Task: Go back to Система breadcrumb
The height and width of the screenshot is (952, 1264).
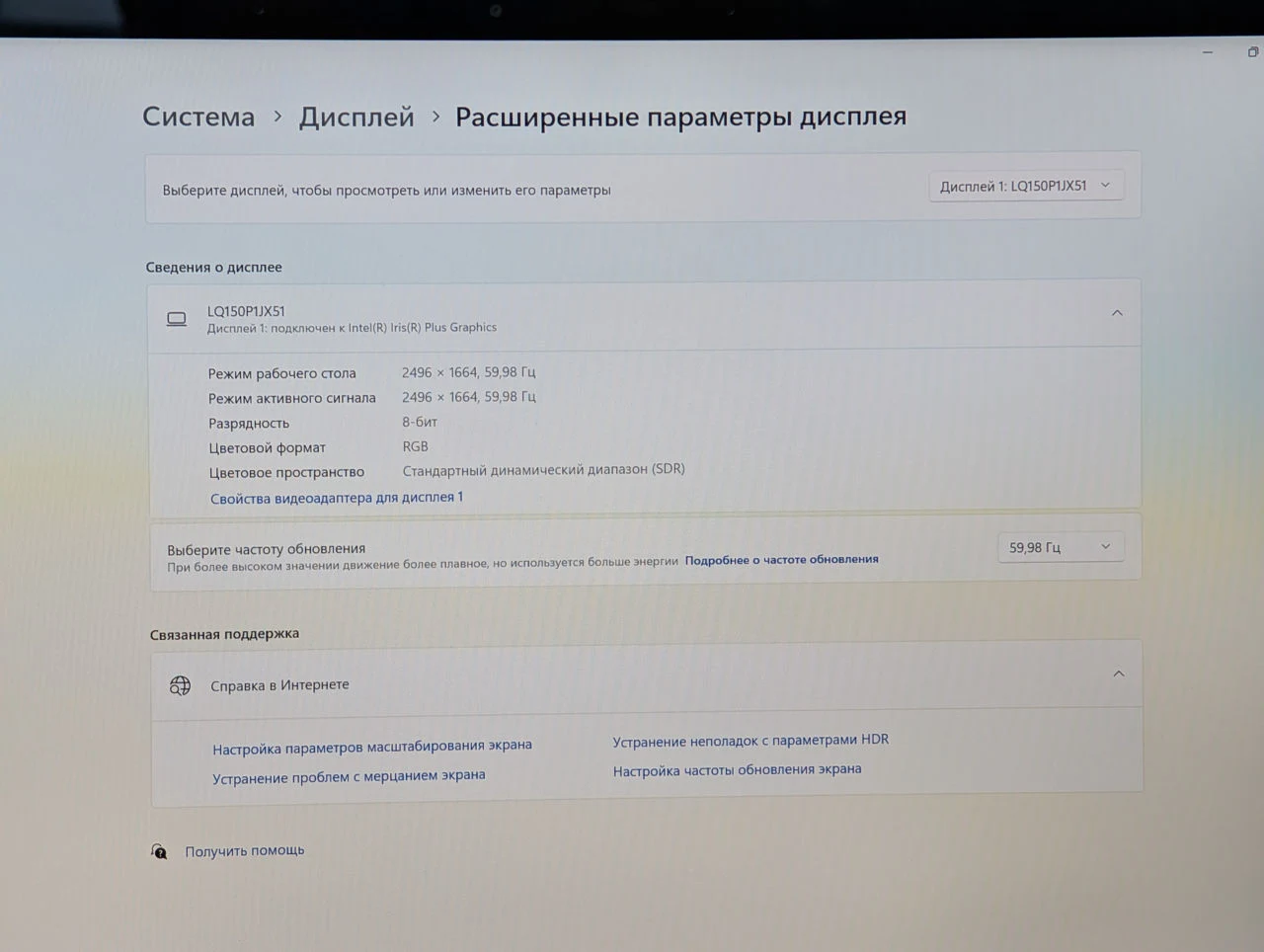Action: pyautogui.click(x=198, y=117)
